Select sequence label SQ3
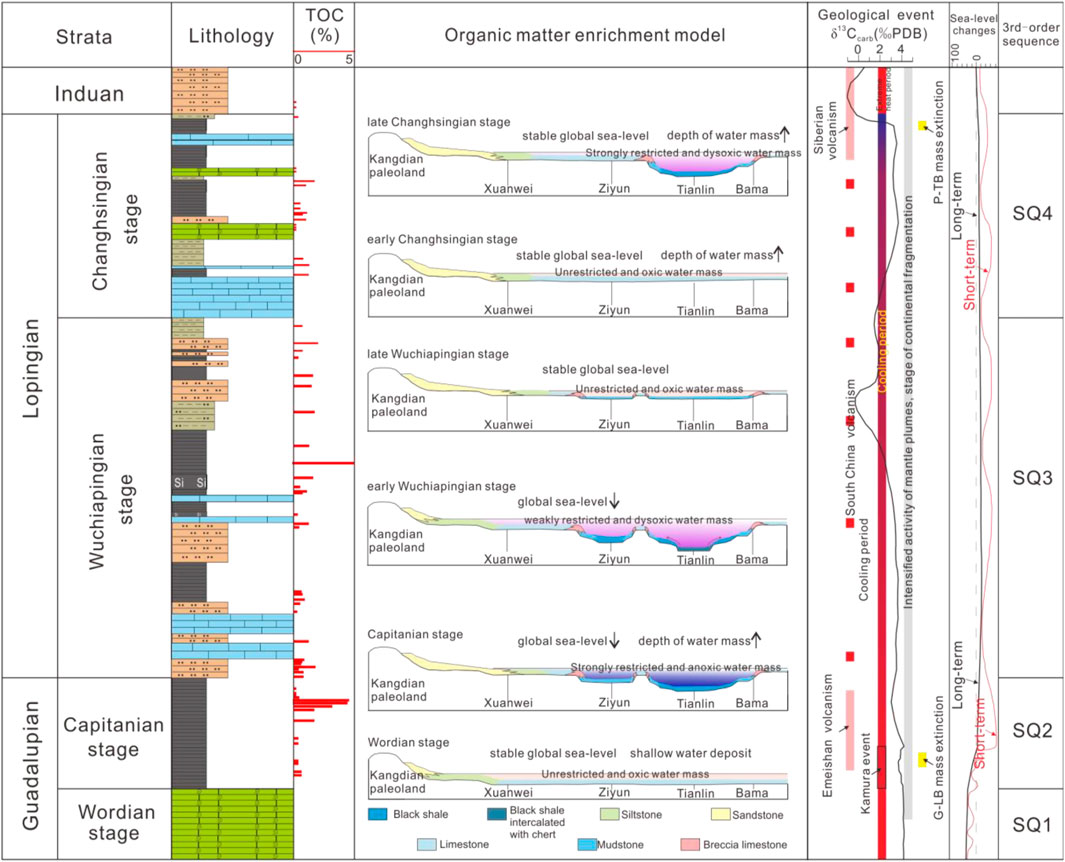 (x=1032, y=478)
